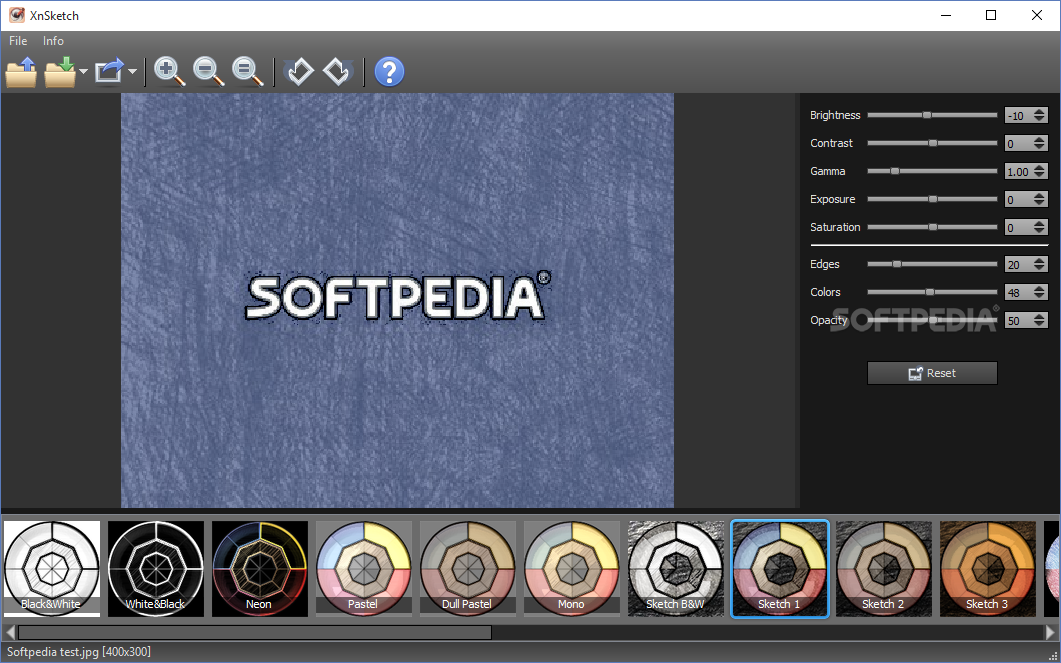Image resolution: width=1061 pixels, height=663 pixels.
Task: Increase Saturation with stepper up arrow
Action: 1040,223
